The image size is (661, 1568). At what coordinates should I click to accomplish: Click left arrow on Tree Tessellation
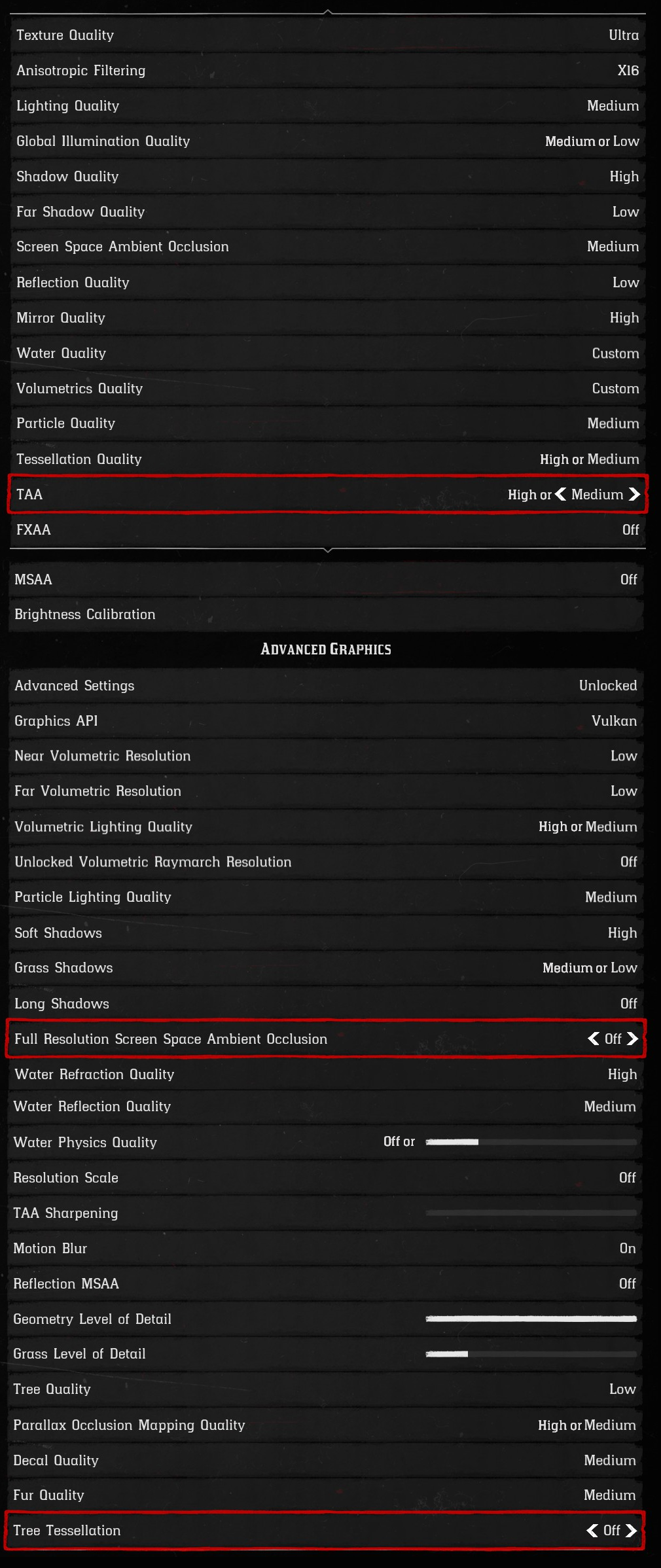pos(592,1530)
